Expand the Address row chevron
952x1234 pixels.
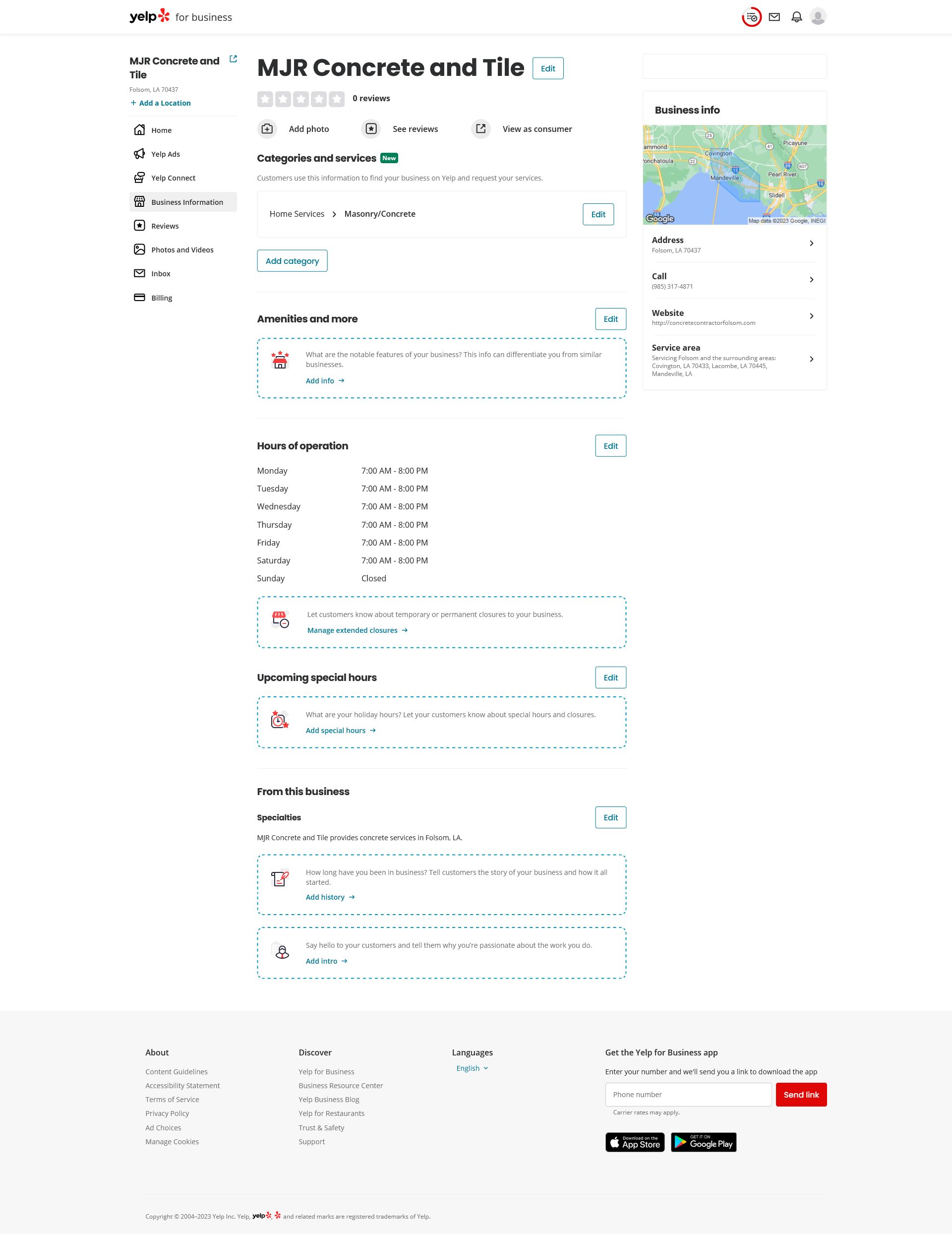[811, 244]
